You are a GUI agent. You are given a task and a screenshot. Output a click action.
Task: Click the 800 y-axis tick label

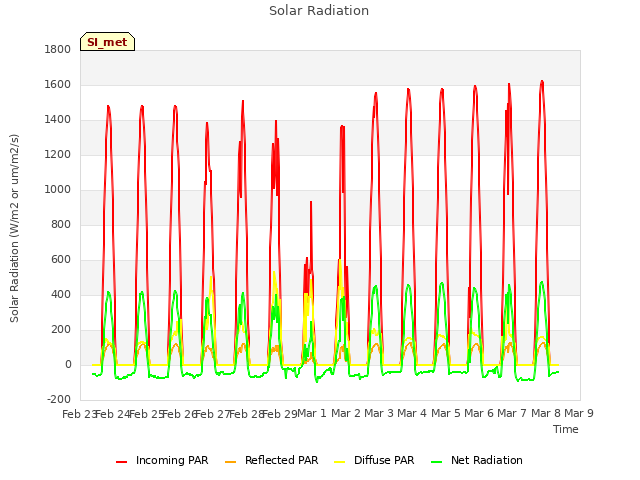point(61,224)
